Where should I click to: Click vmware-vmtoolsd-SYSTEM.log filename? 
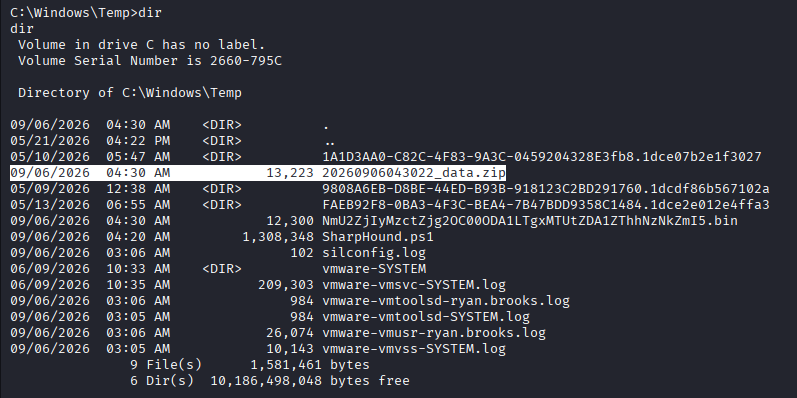click(426, 317)
